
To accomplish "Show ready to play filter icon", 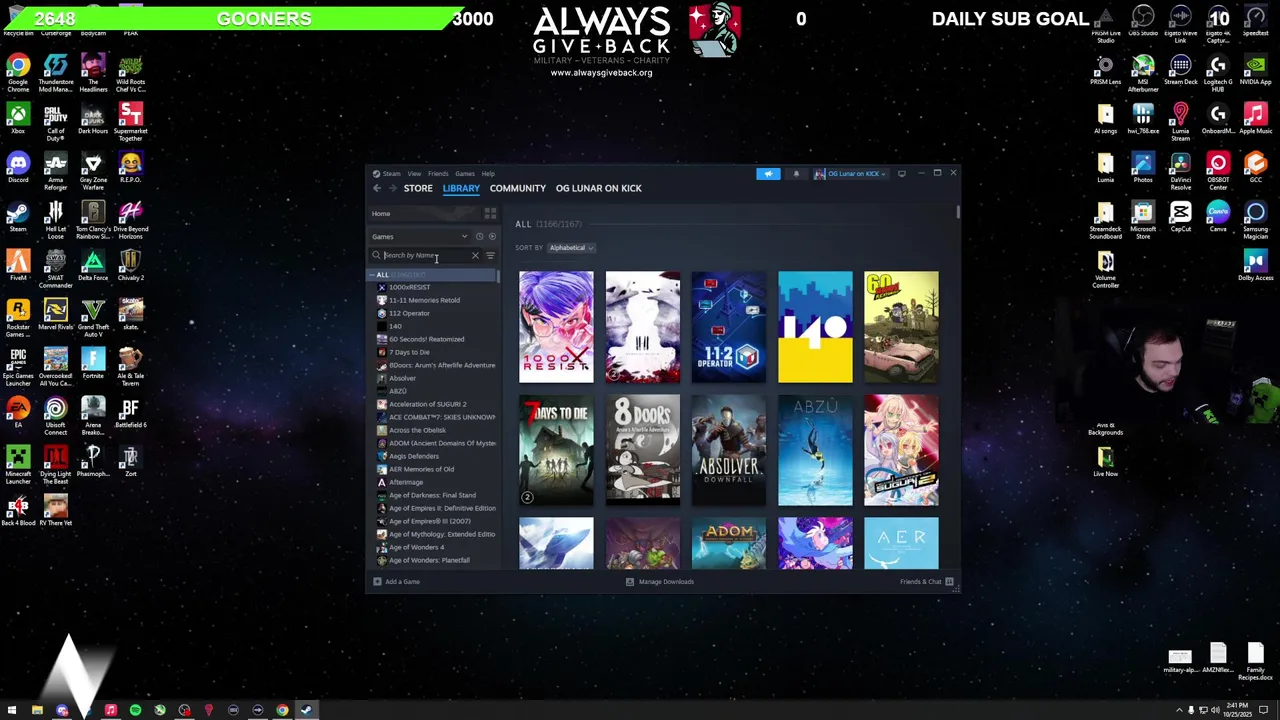I will click(491, 237).
